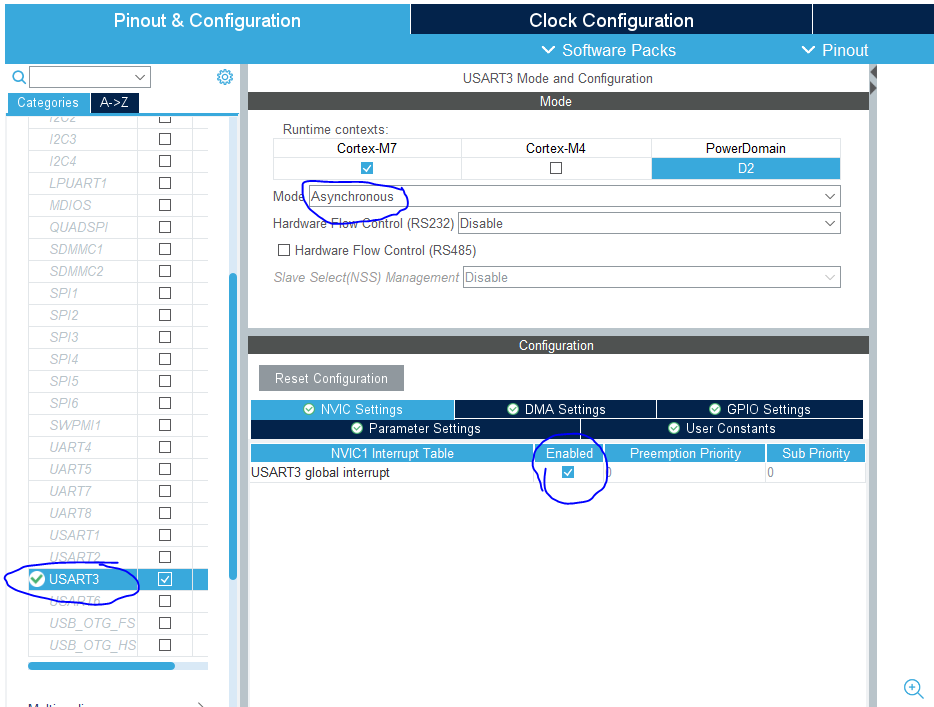The image size is (934, 707).
Task: Open the peripheral search combo box
Action: pos(90,77)
